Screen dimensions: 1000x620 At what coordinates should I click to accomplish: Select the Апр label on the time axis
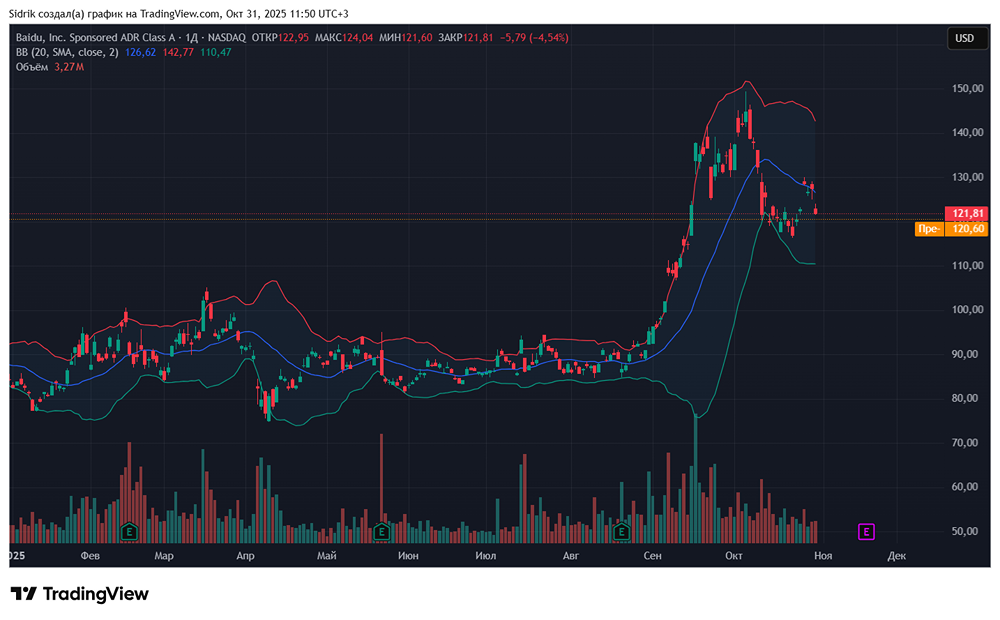tap(242, 554)
